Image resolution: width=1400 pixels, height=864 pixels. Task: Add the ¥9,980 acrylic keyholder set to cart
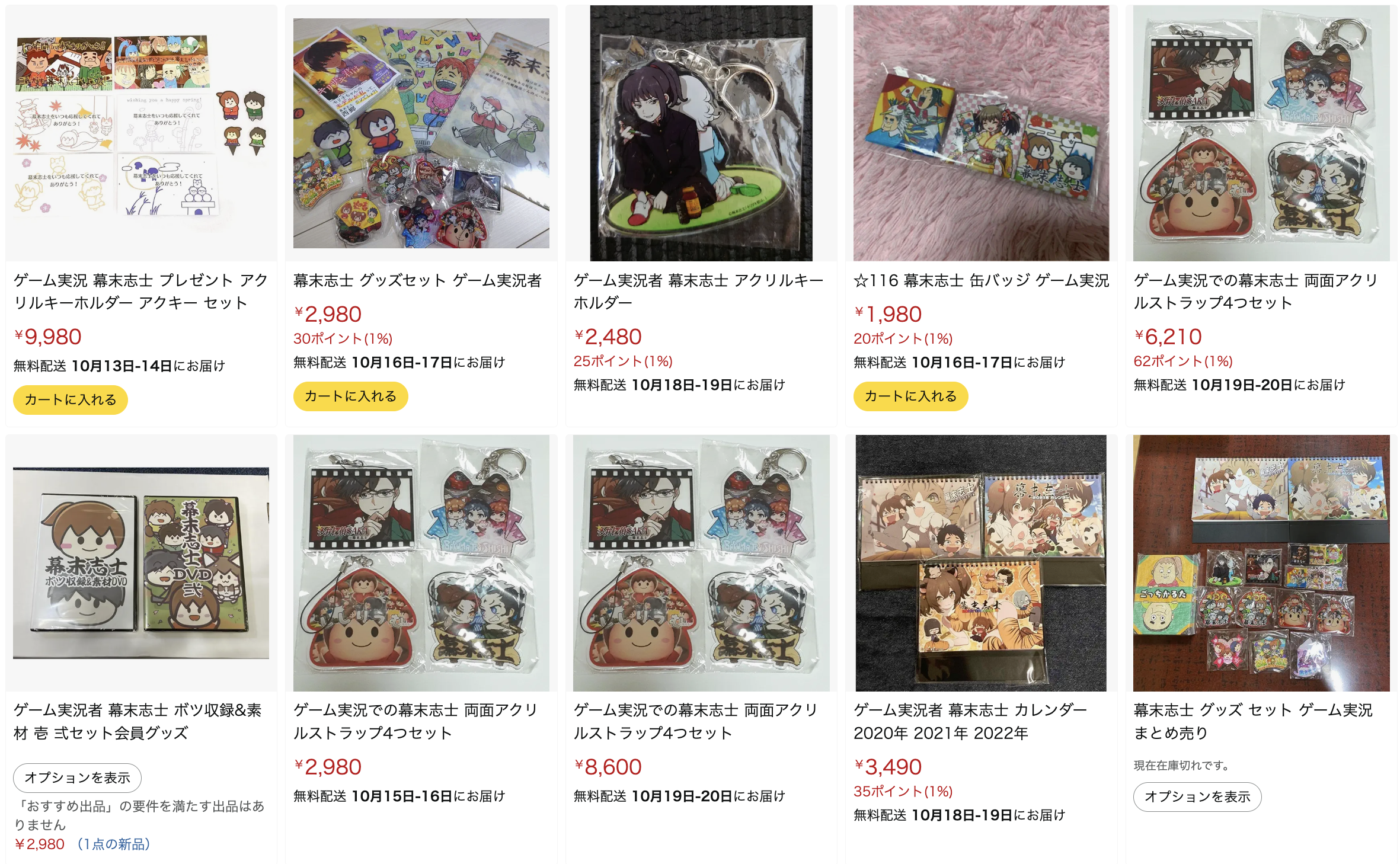(x=71, y=399)
